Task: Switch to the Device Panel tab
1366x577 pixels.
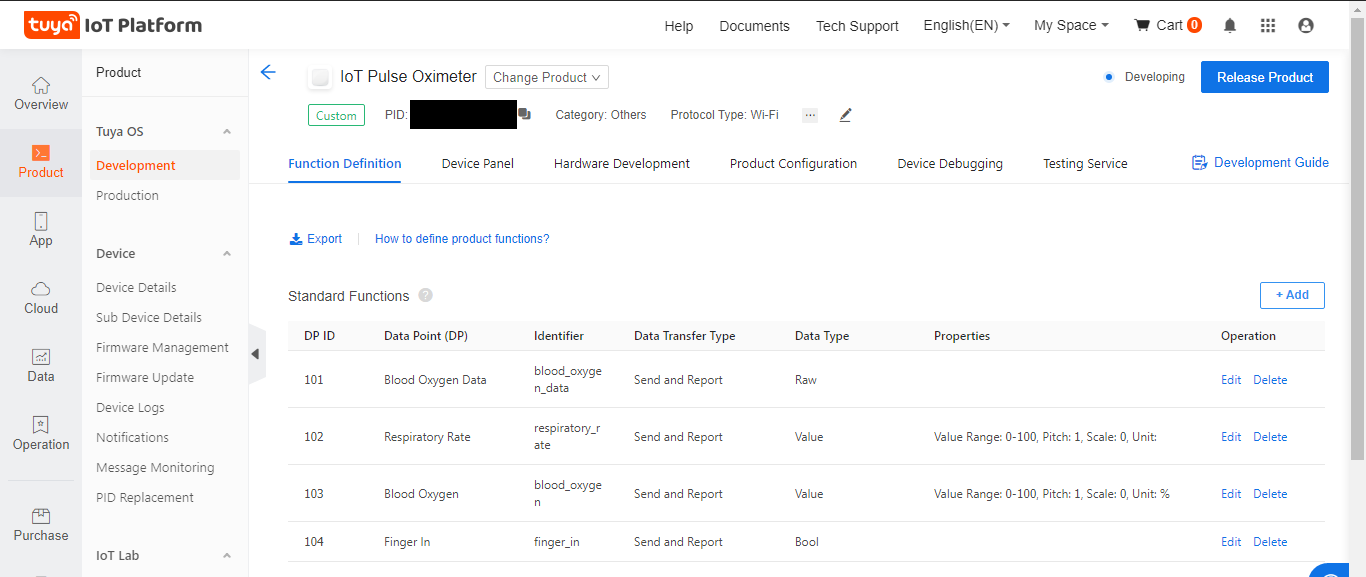Action: [x=477, y=163]
